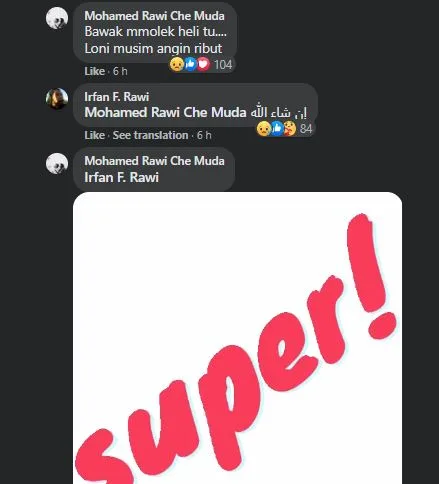View the 104 reactions count
Screen dimensions: 439x484
pyautogui.click(x=223, y=65)
